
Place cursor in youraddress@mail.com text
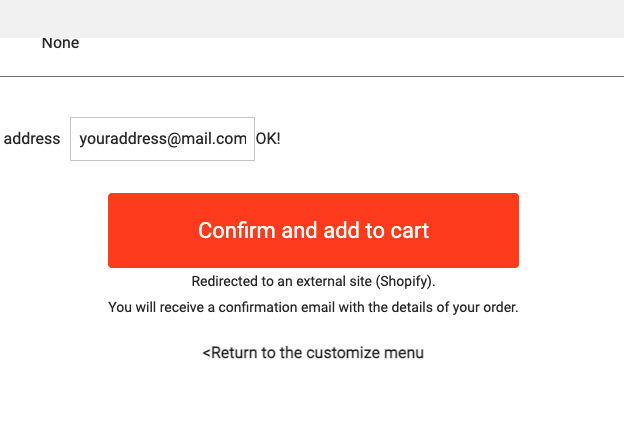(x=163, y=139)
